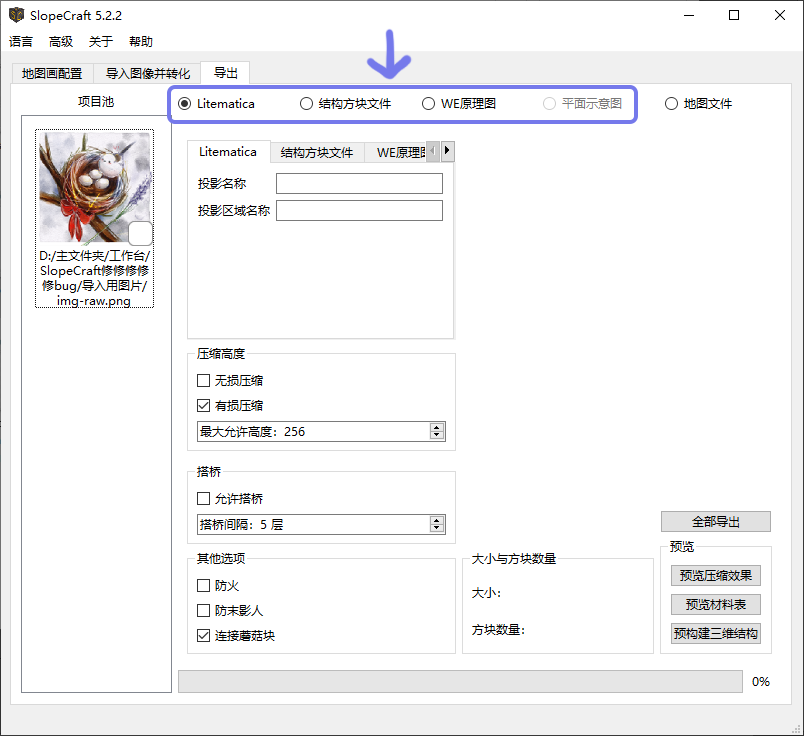Click the right arrow to scroll format tabs
This screenshot has width=804, height=736.
pos(446,151)
